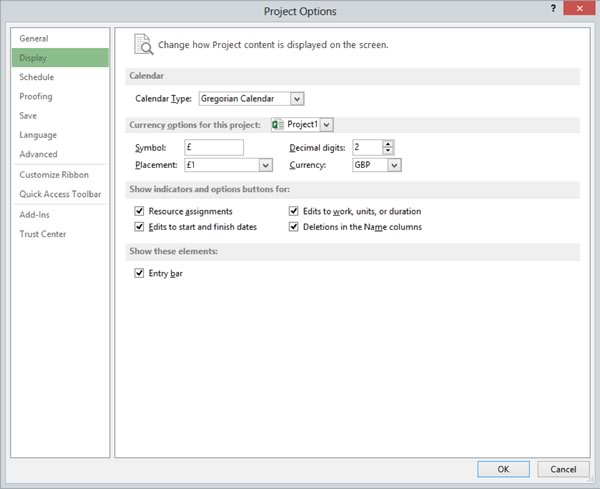Click the Display magnifier page icon

point(144,44)
